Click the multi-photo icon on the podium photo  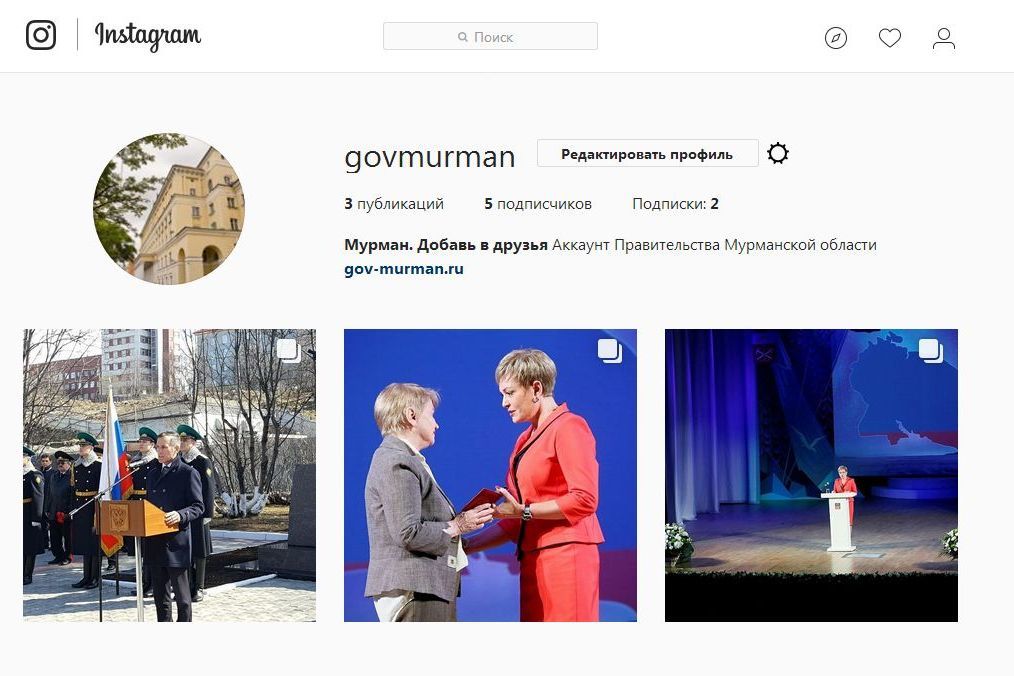(x=288, y=351)
